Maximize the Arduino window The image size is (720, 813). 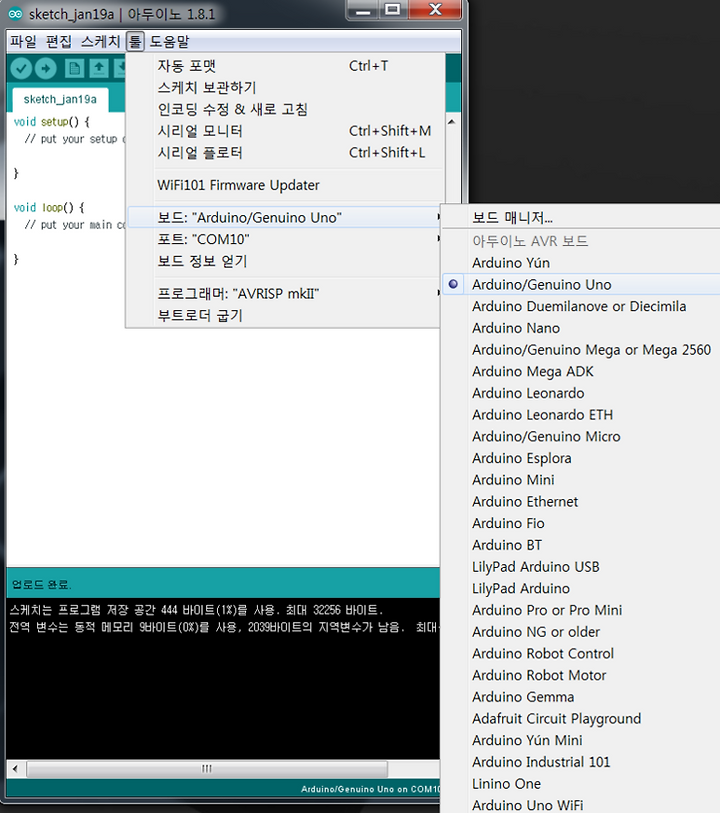pos(392,9)
